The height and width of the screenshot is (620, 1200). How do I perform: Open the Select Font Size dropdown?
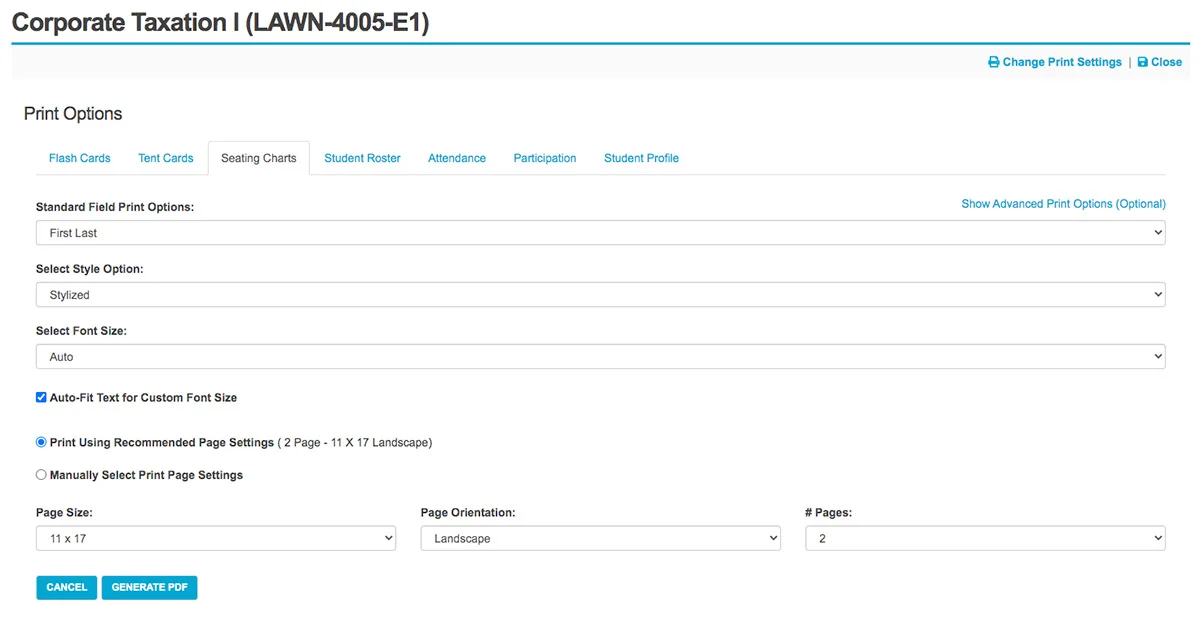600,357
